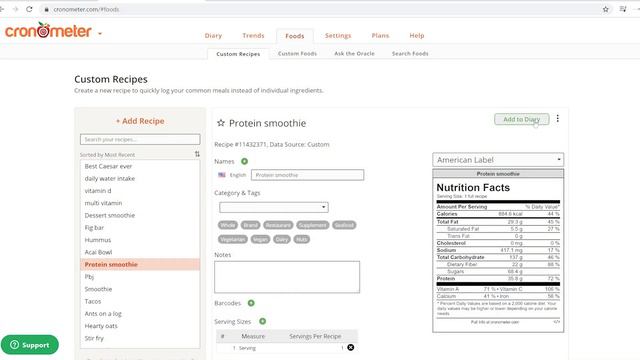Change recipe sort order with the sort arrows icon
The height and width of the screenshot is (360, 640).
pyautogui.click(x=197, y=154)
